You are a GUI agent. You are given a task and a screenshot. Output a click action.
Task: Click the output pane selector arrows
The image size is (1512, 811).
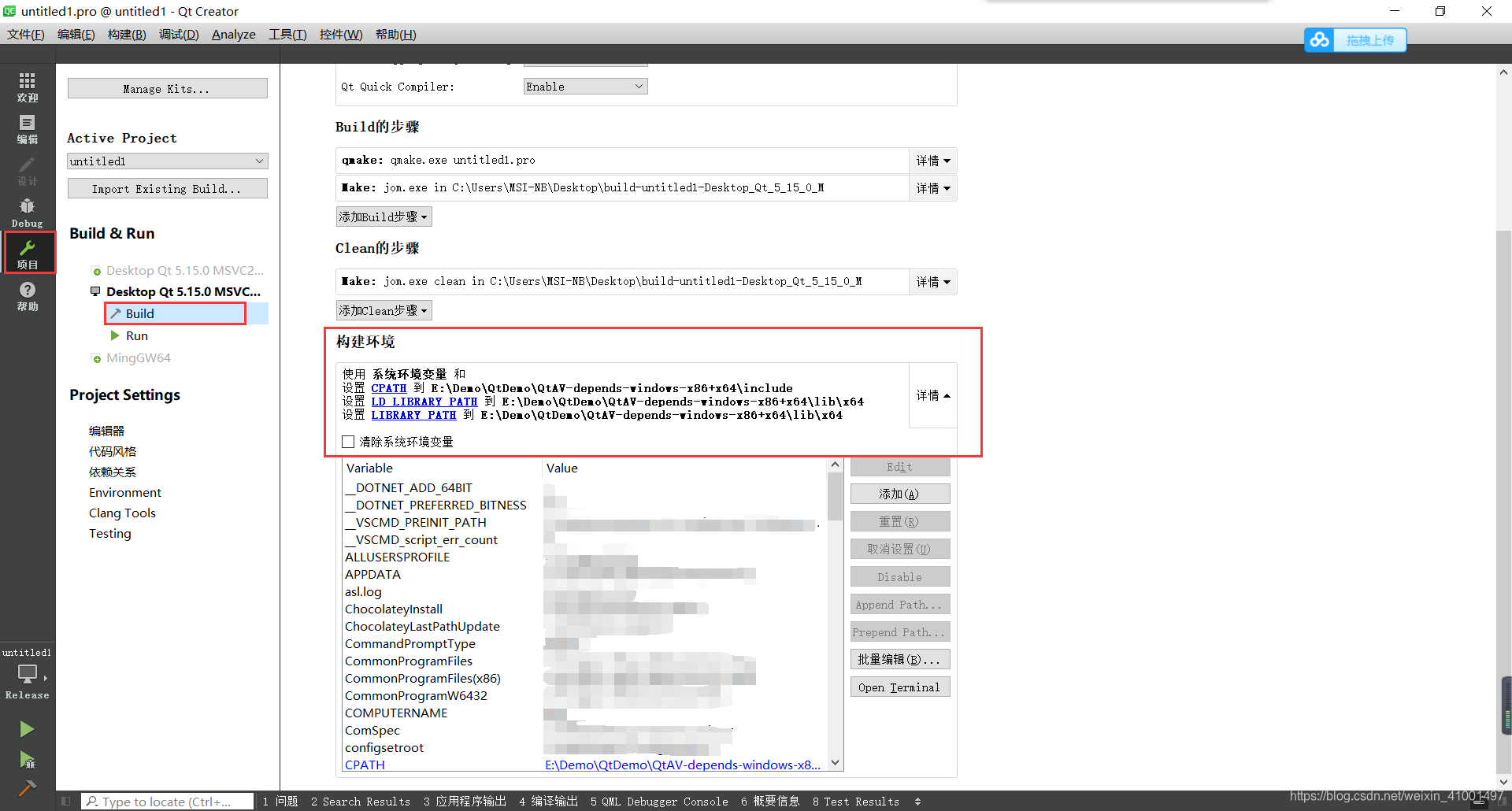[x=917, y=802]
